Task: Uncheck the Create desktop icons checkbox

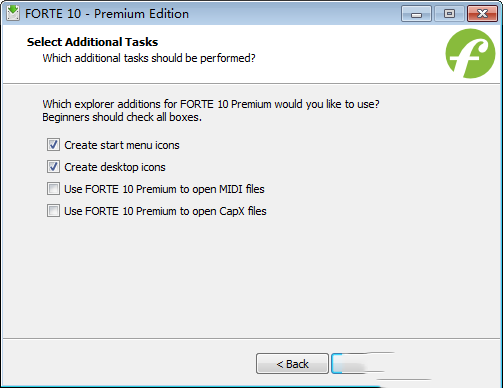Action: tap(53, 167)
